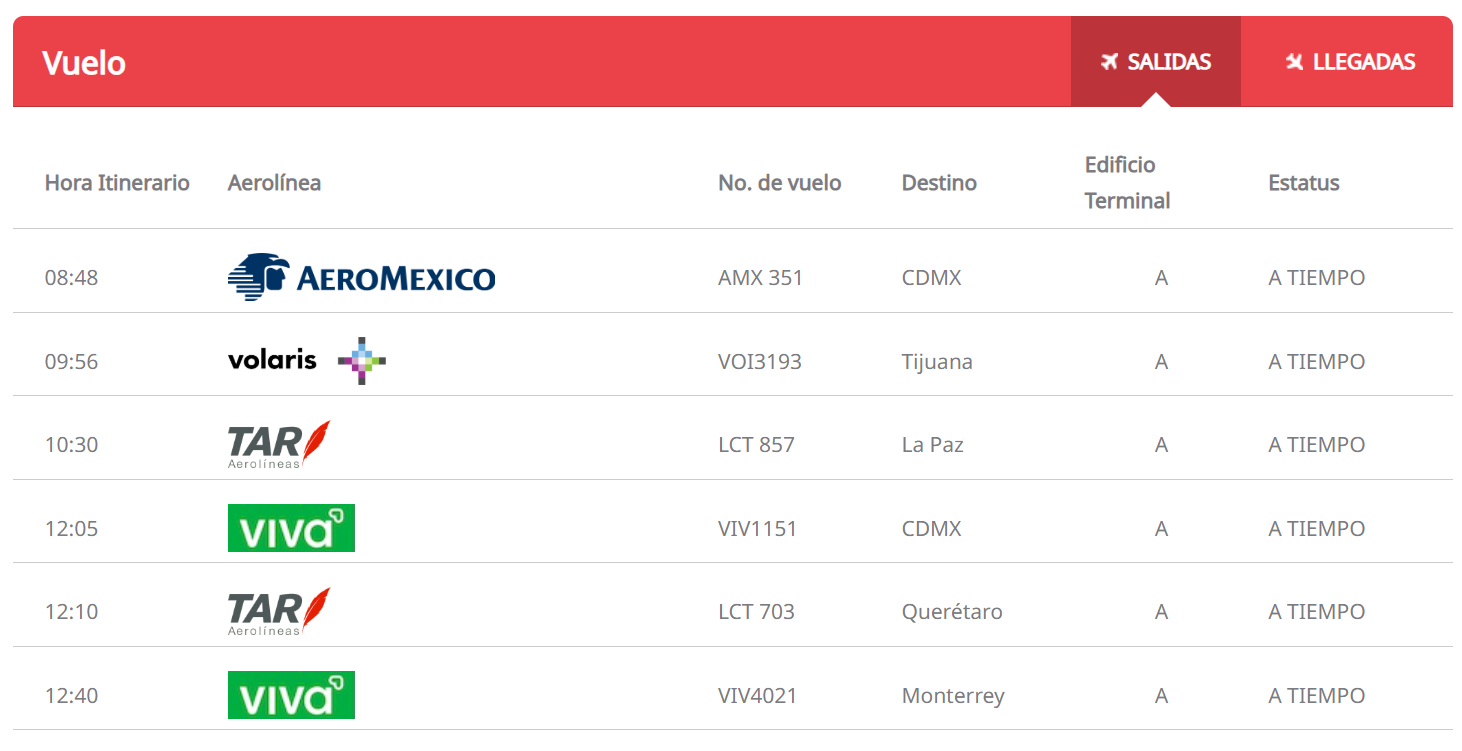The width and height of the screenshot is (1462, 751).
Task: Click the 12:40 departure time
Action: tap(71, 696)
